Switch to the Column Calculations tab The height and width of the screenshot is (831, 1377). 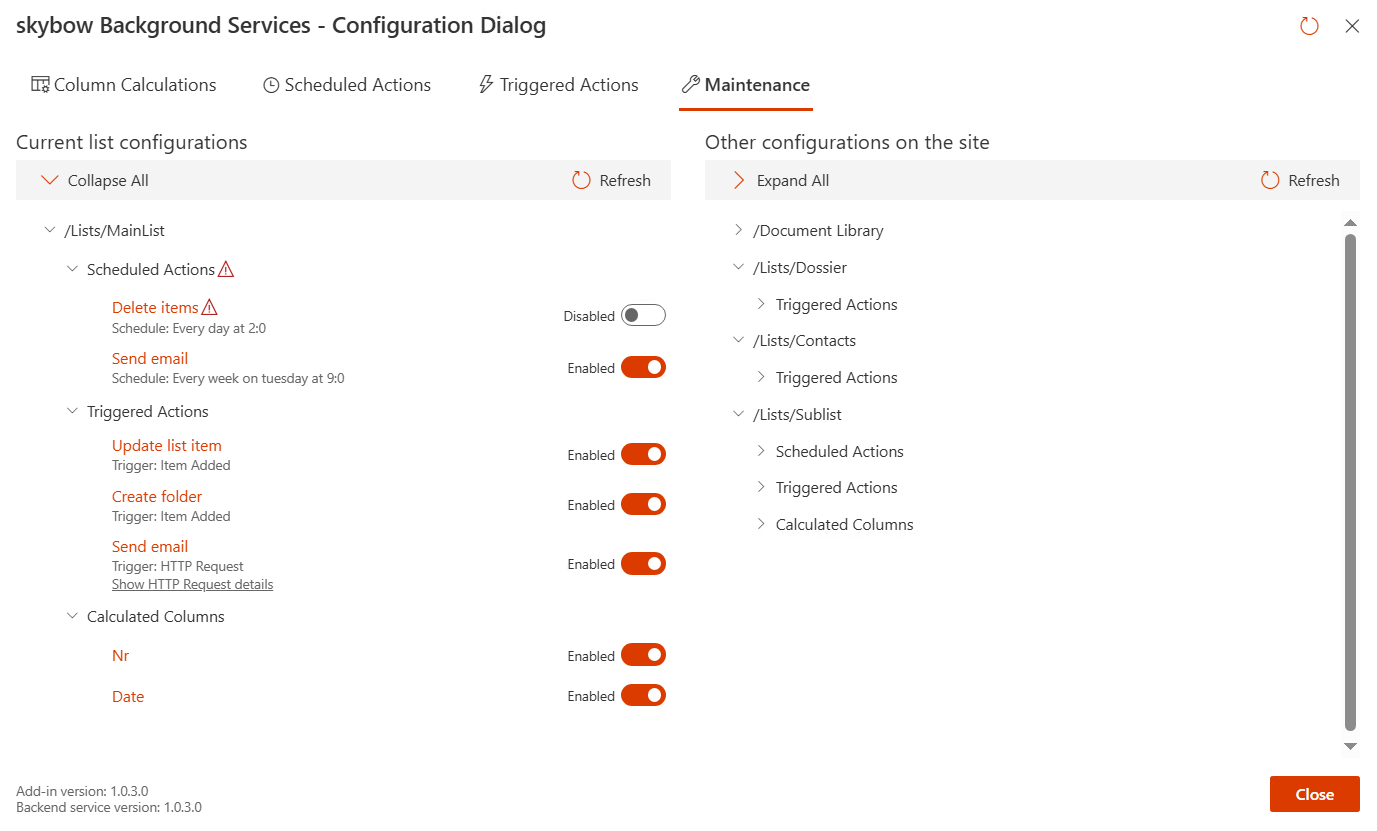click(x=124, y=86)
